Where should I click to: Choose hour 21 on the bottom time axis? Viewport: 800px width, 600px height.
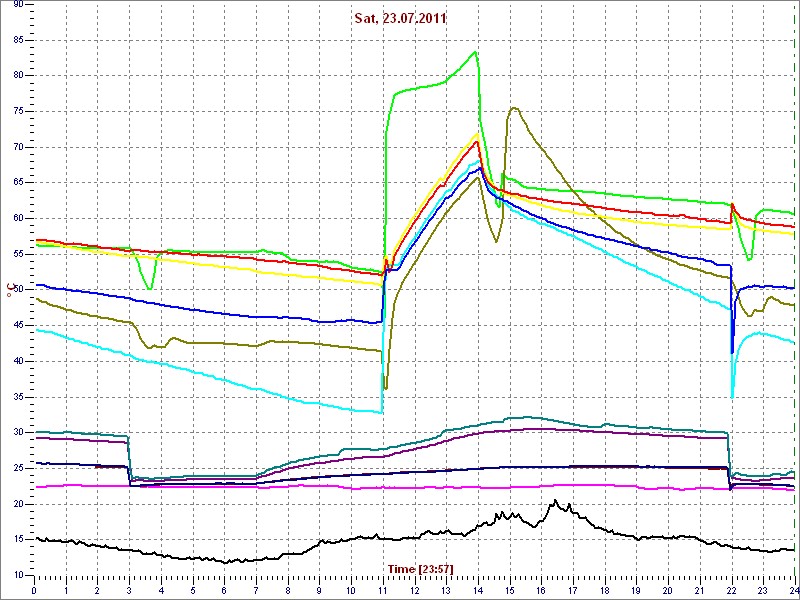[700, 590]
